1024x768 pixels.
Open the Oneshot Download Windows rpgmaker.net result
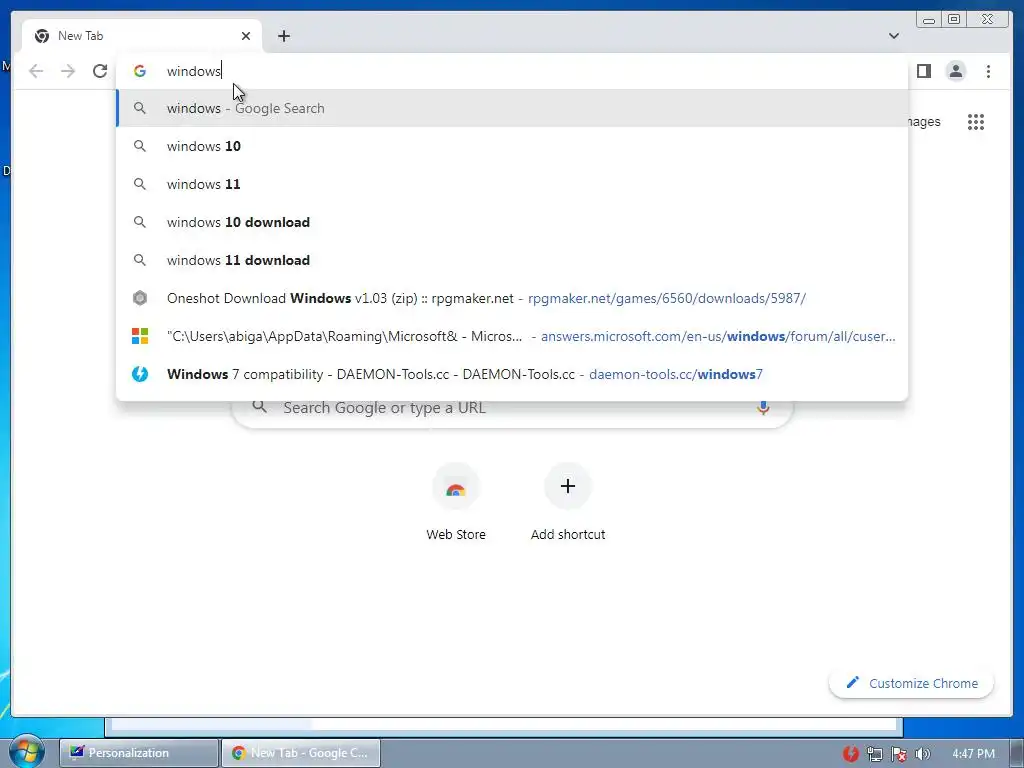pos(512,298)
